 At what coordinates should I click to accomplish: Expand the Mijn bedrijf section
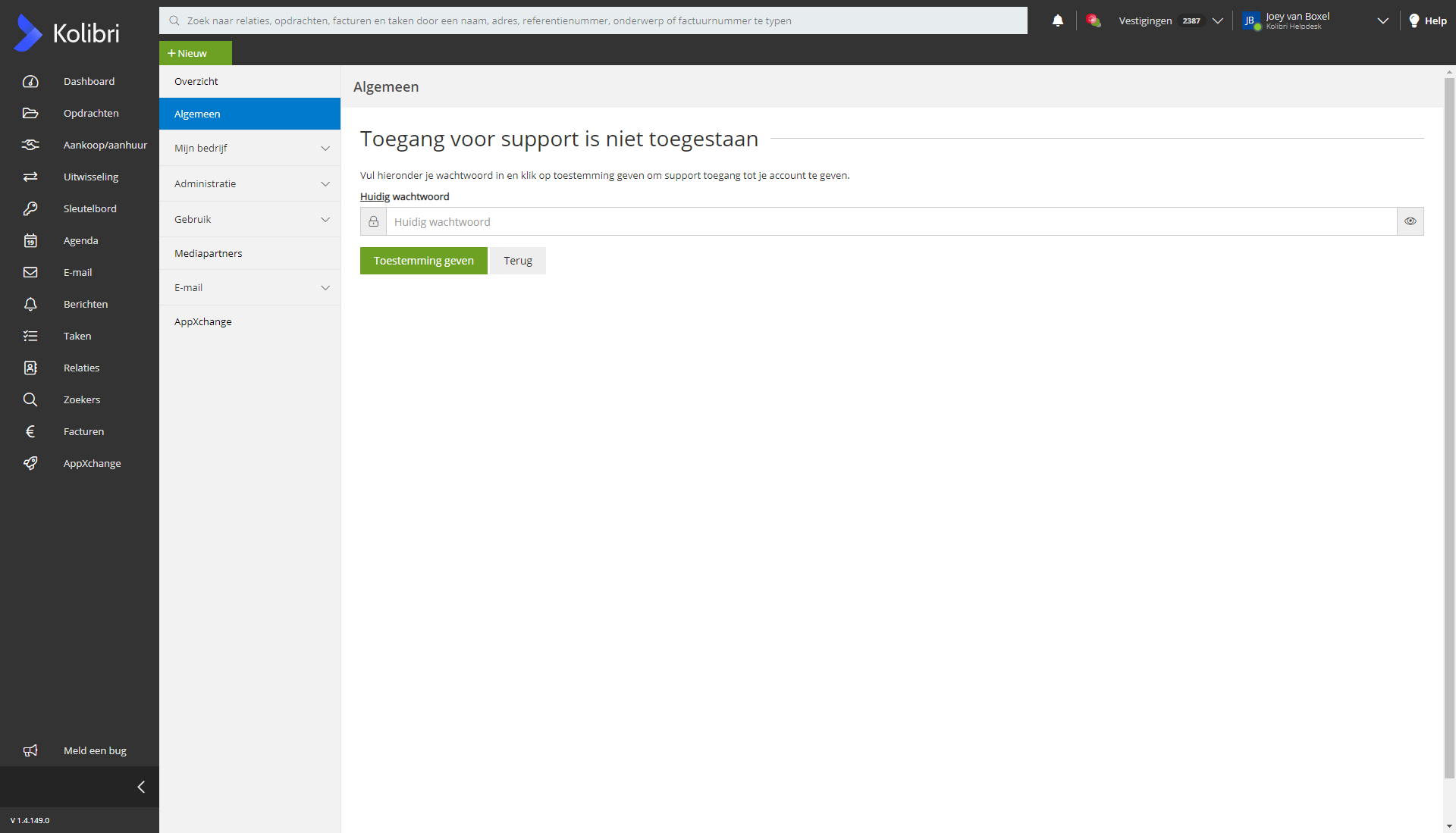click(249, 148)
